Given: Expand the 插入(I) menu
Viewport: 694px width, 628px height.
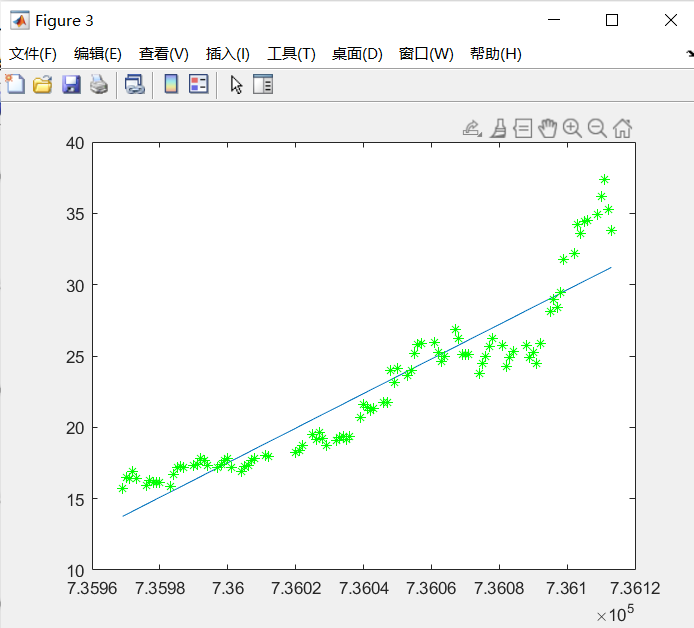Looking at the screenshot, I should pyautogui.click(x=227, y=54).
